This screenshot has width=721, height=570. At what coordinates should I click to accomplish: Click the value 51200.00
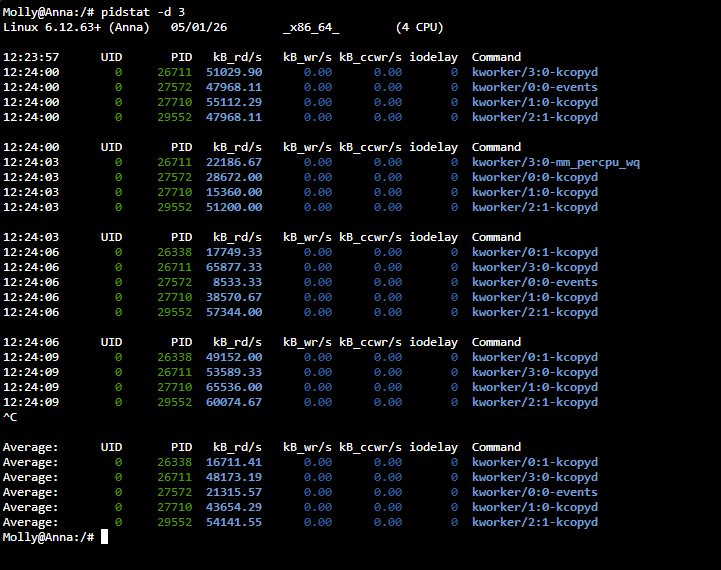[x=234, y=207]
